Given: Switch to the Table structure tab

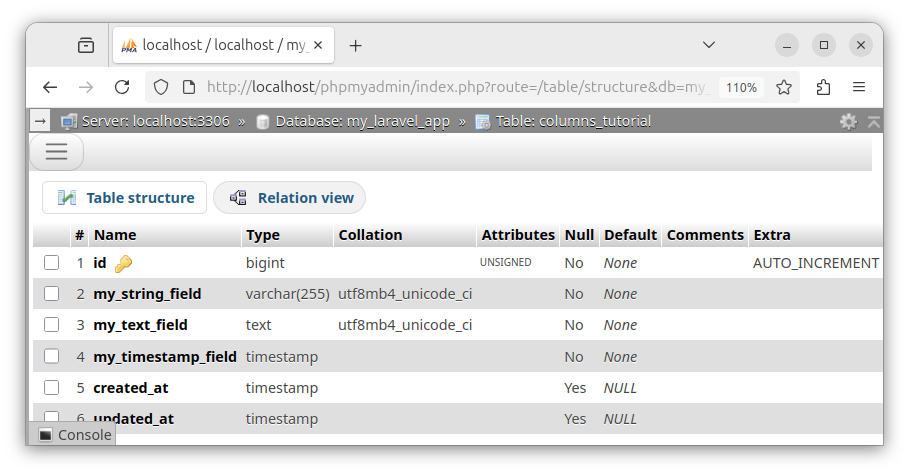Looking at the screenshot, I should (125, 198).
